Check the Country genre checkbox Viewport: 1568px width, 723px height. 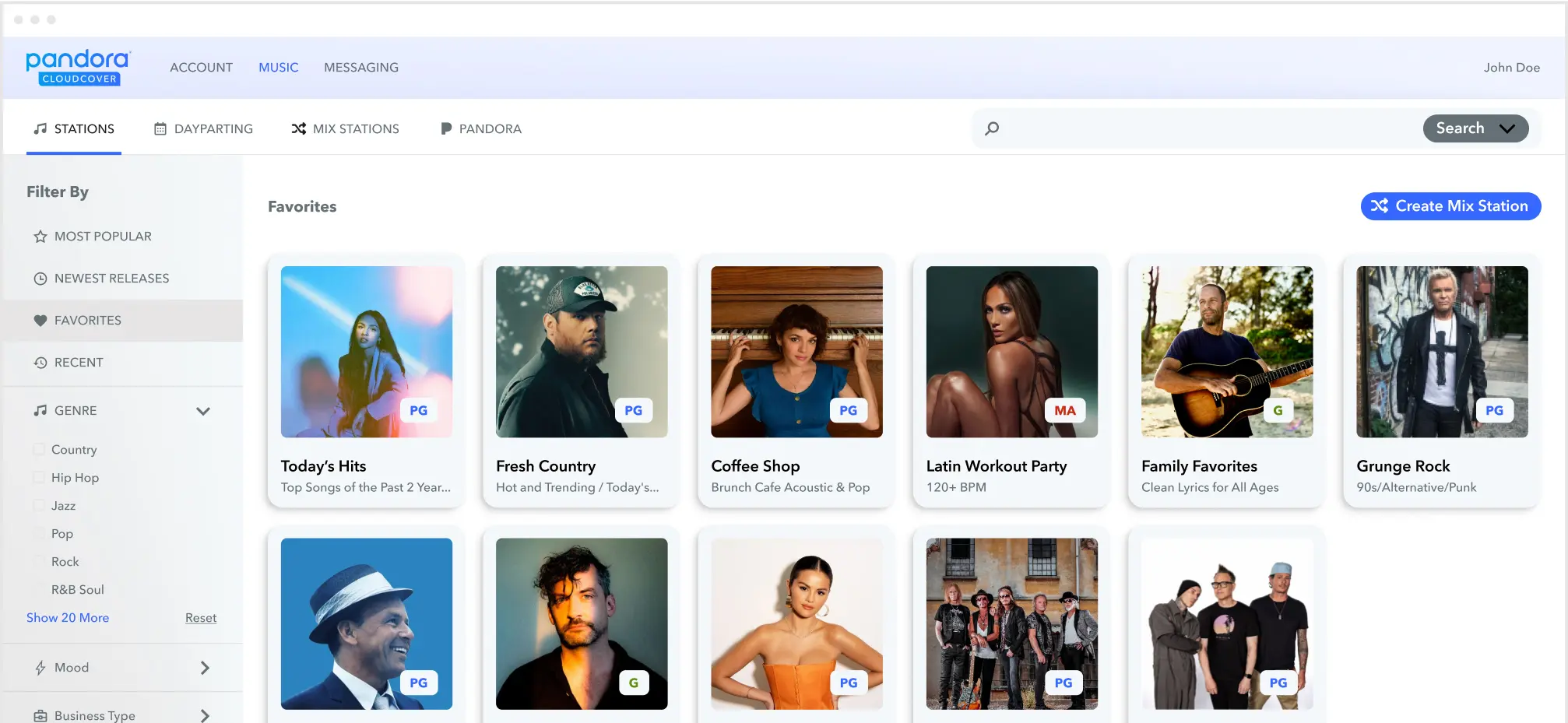(38, 449)
